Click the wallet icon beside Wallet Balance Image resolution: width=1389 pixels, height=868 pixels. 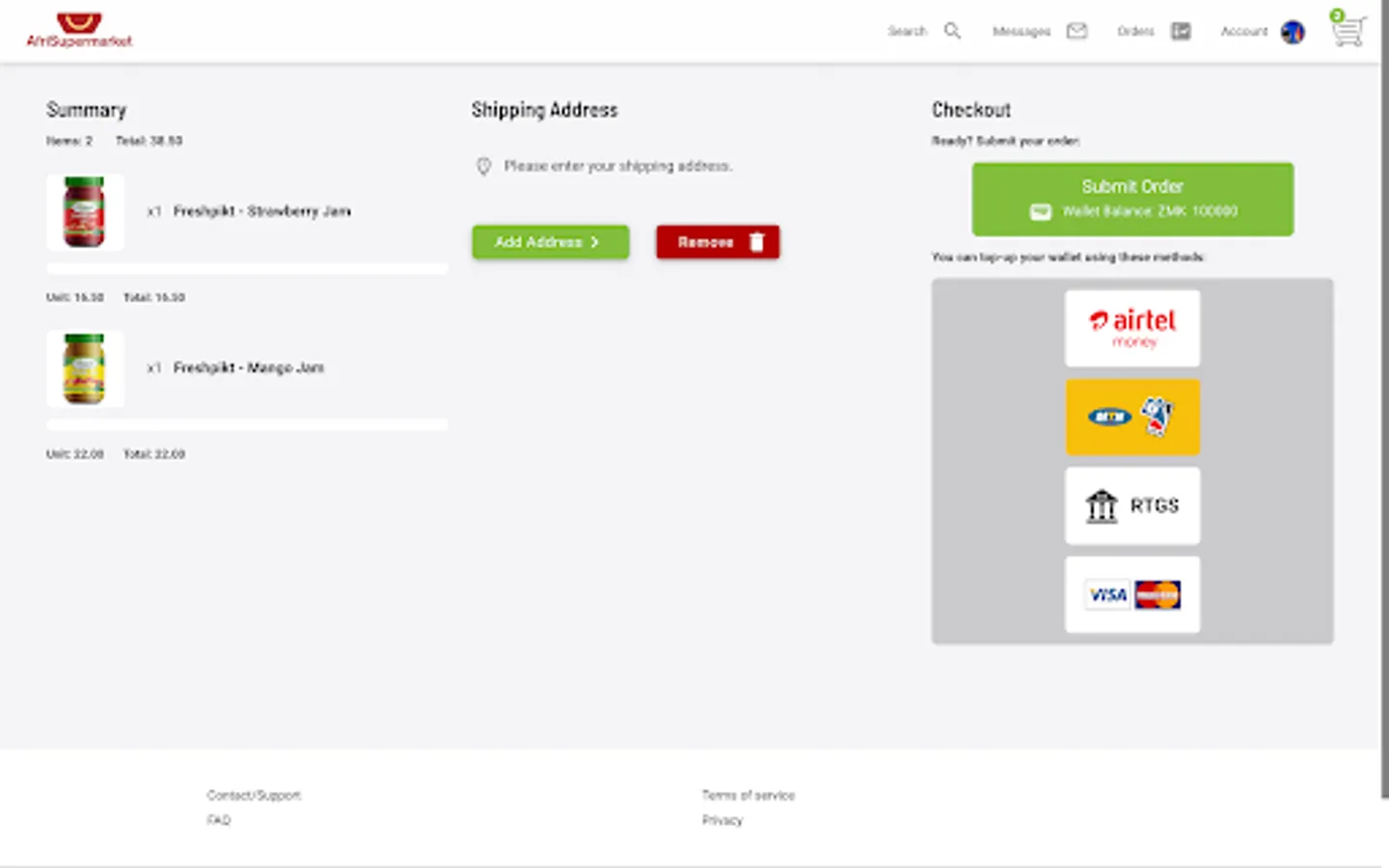[1040, 211]
